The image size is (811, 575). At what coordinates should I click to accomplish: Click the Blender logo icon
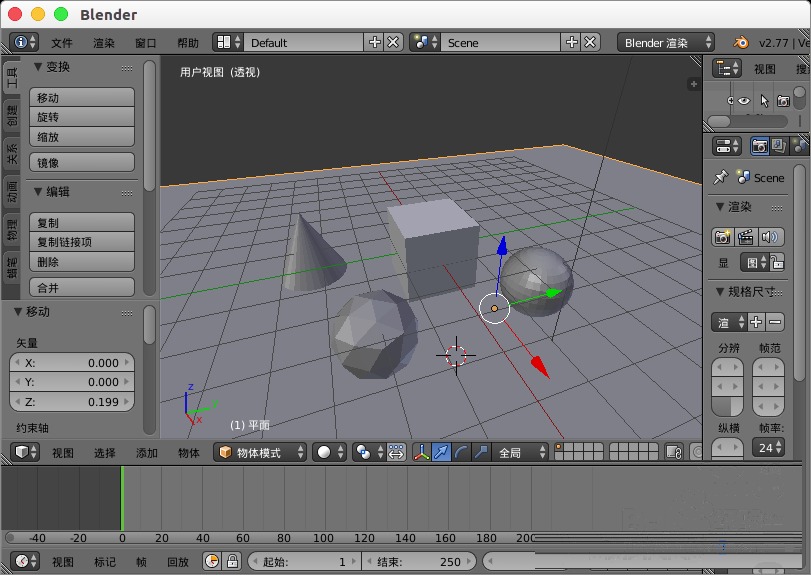tap(741, 42)
